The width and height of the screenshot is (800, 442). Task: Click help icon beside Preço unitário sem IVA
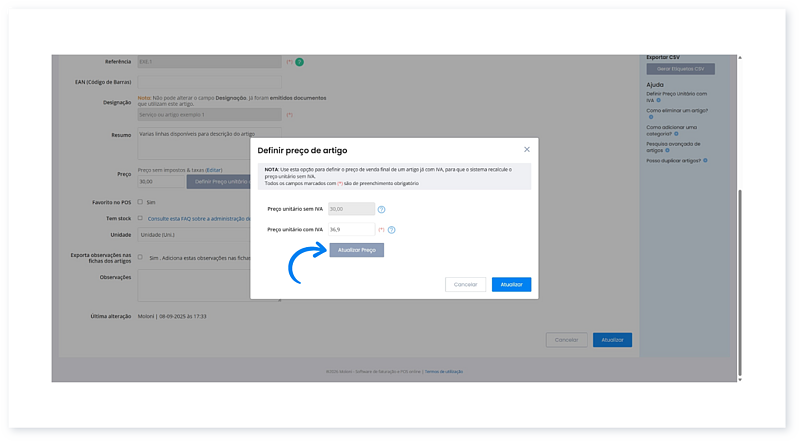click(x=382, y=209)
